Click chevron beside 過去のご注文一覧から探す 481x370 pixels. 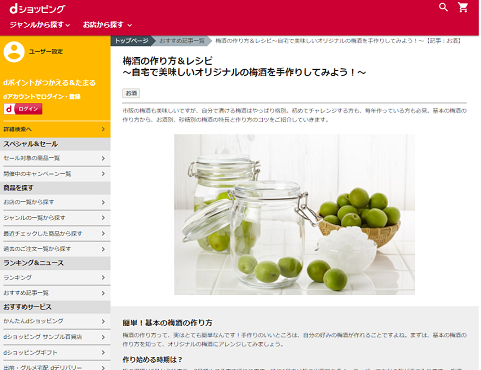point(103,249)
